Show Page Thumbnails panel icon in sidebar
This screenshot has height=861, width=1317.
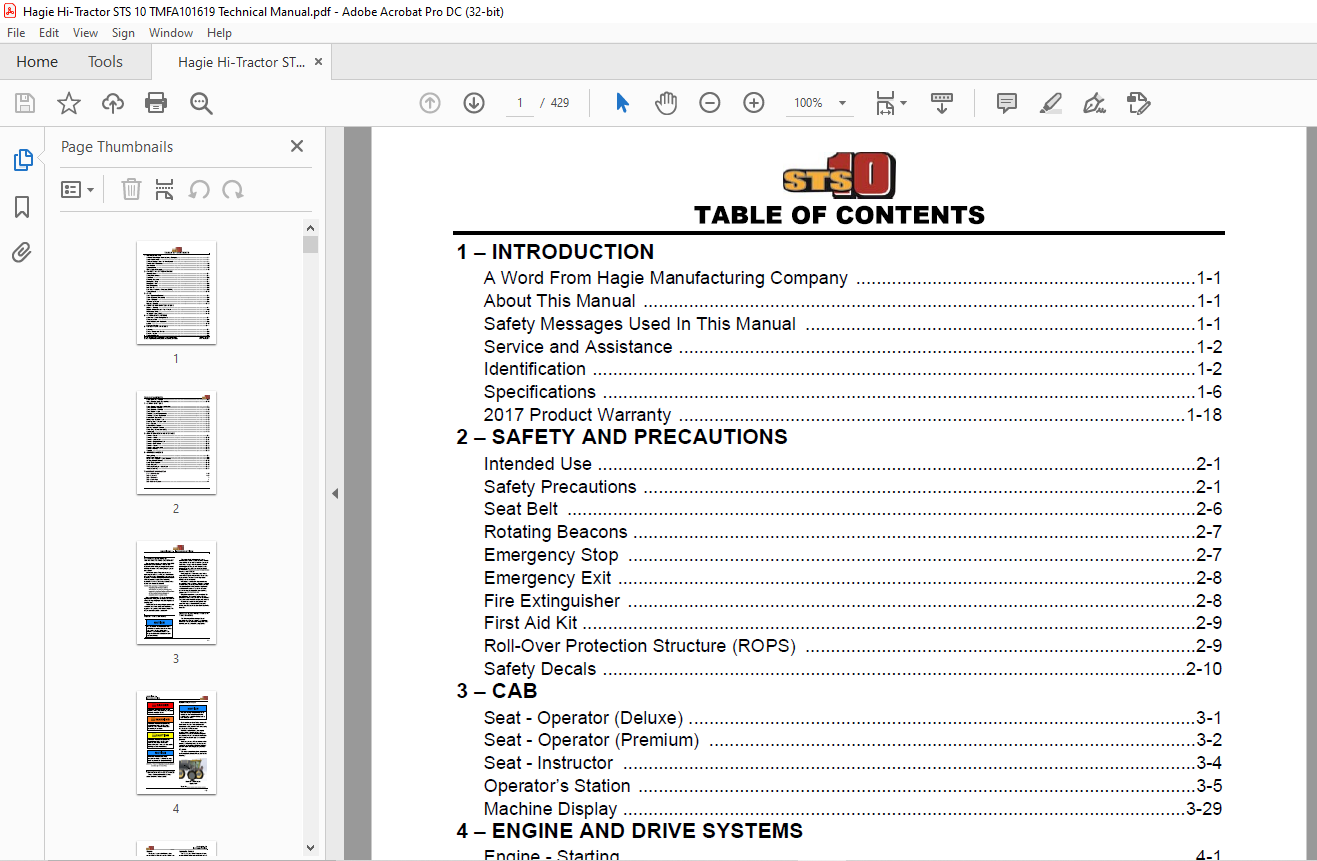tap(22, 160)
